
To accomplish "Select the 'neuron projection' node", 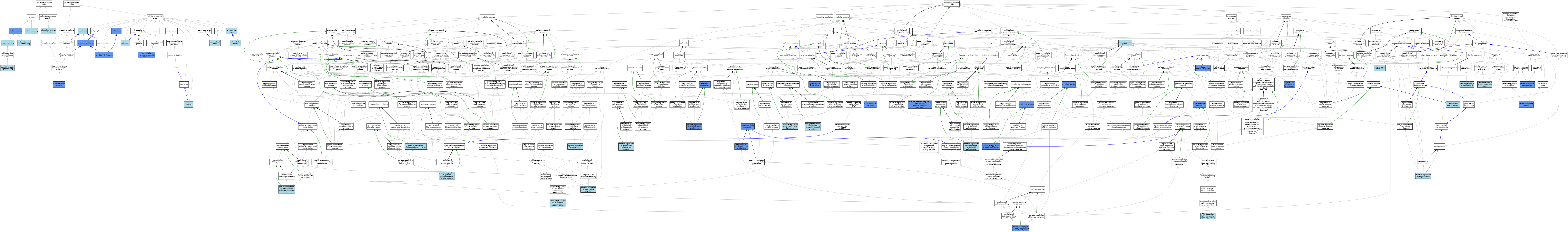I will [x=175, y=55].
